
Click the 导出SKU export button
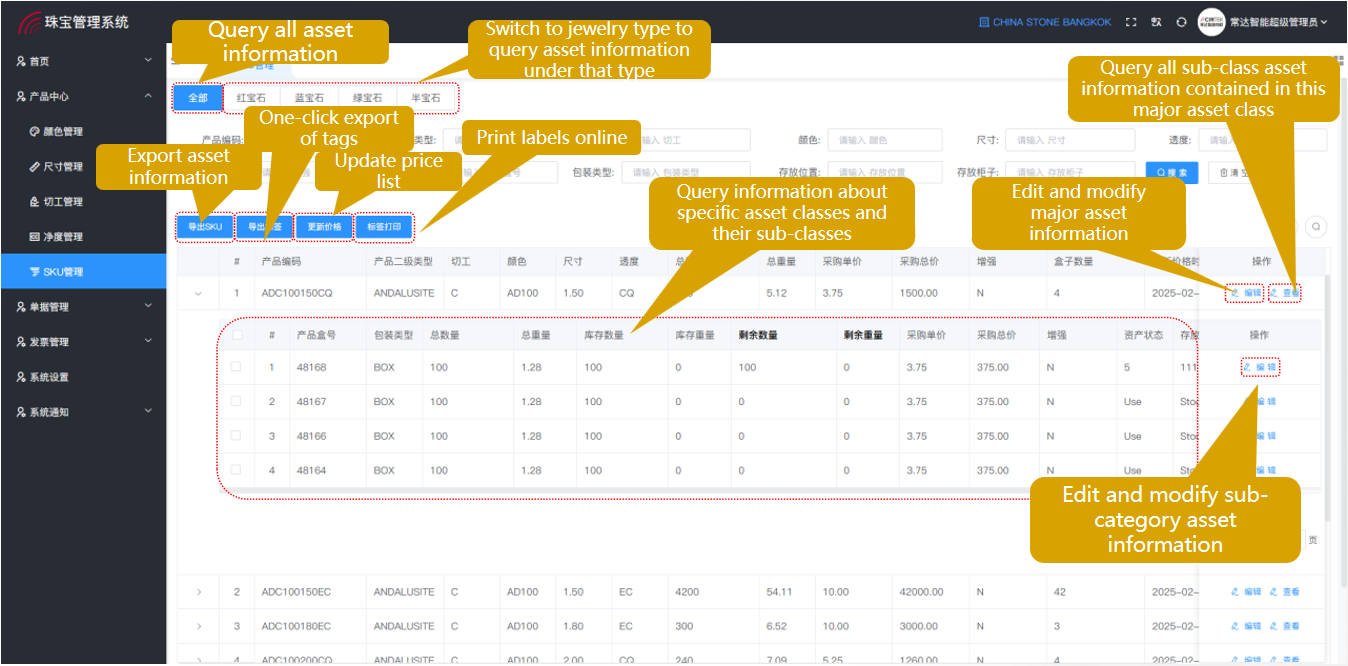click(205, 227)
